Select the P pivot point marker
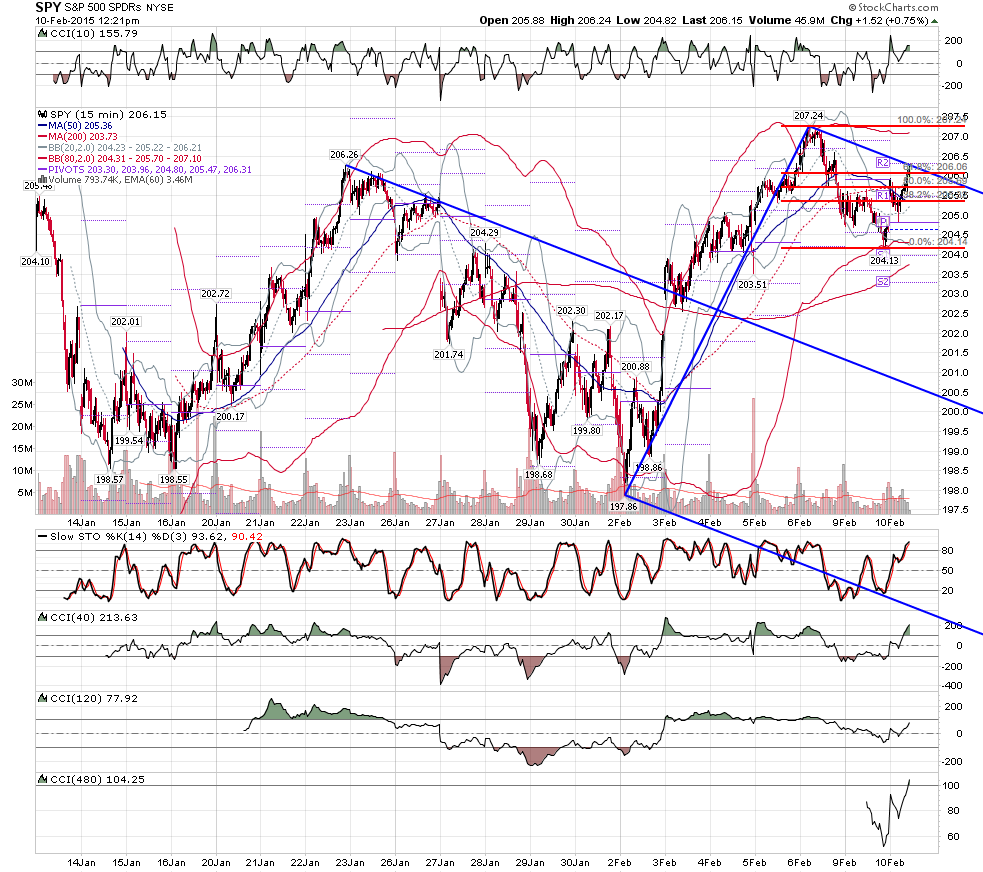 (x=884, y=222)
